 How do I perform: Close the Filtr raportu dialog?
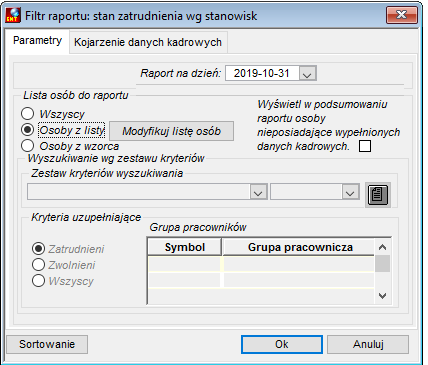pos(402,15)
